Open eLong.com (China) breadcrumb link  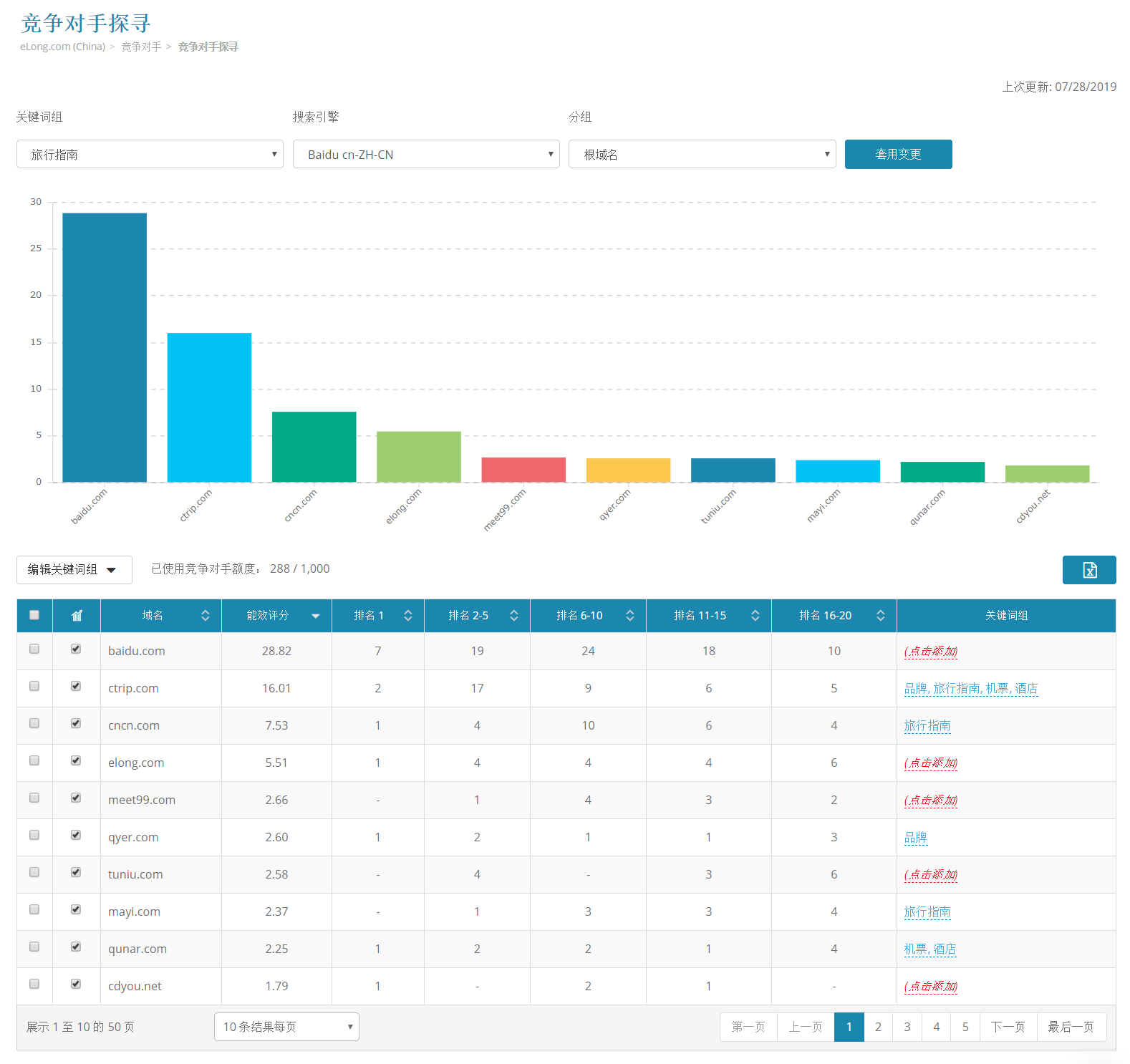62,47
